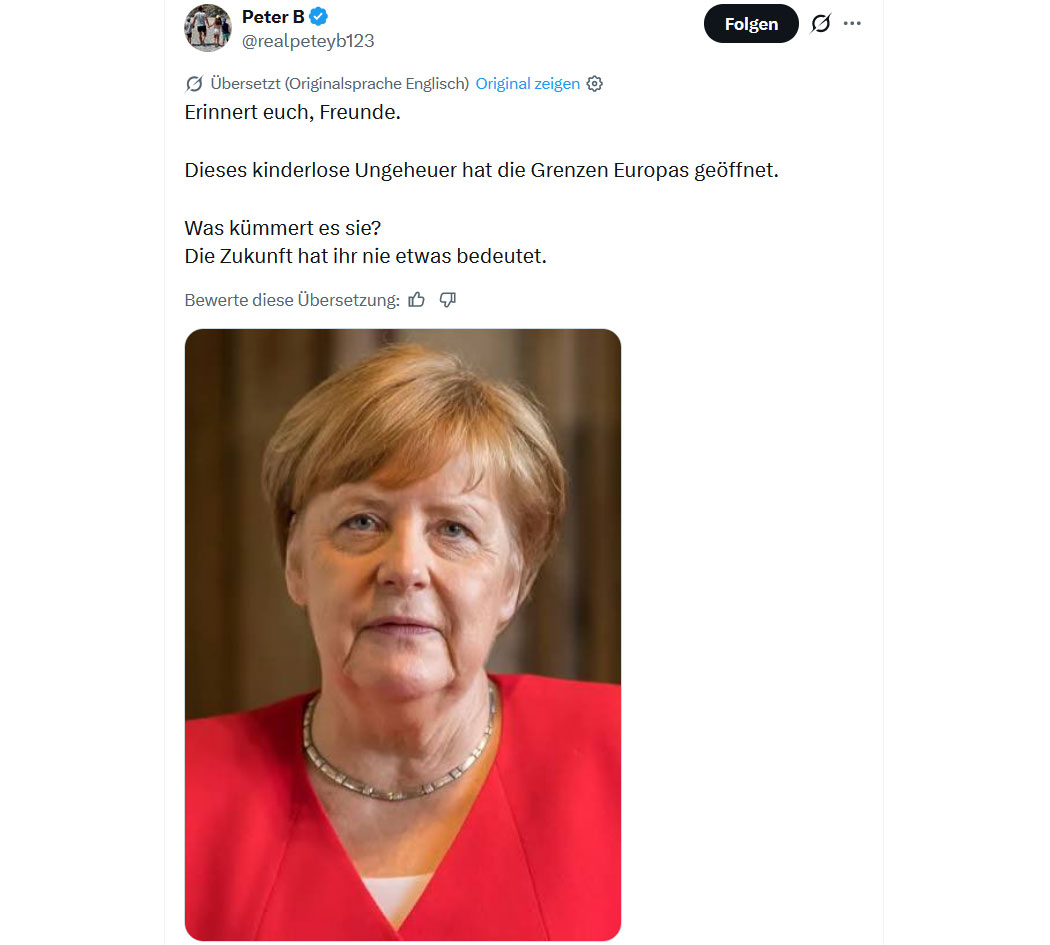1050x945 pixels.
Task: Open the @realpeteyb123 handle
Action: pos(308,41)
